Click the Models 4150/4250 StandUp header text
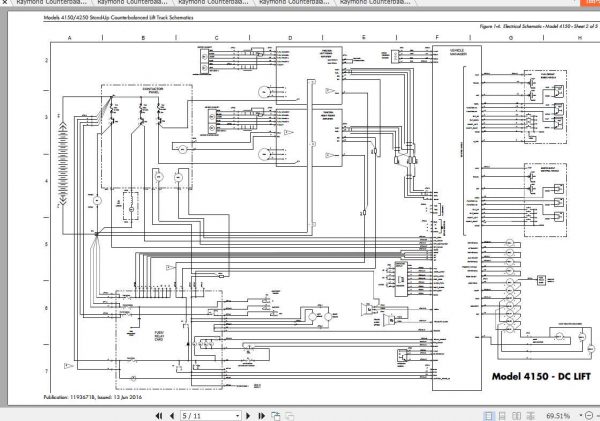 (118, 17)
